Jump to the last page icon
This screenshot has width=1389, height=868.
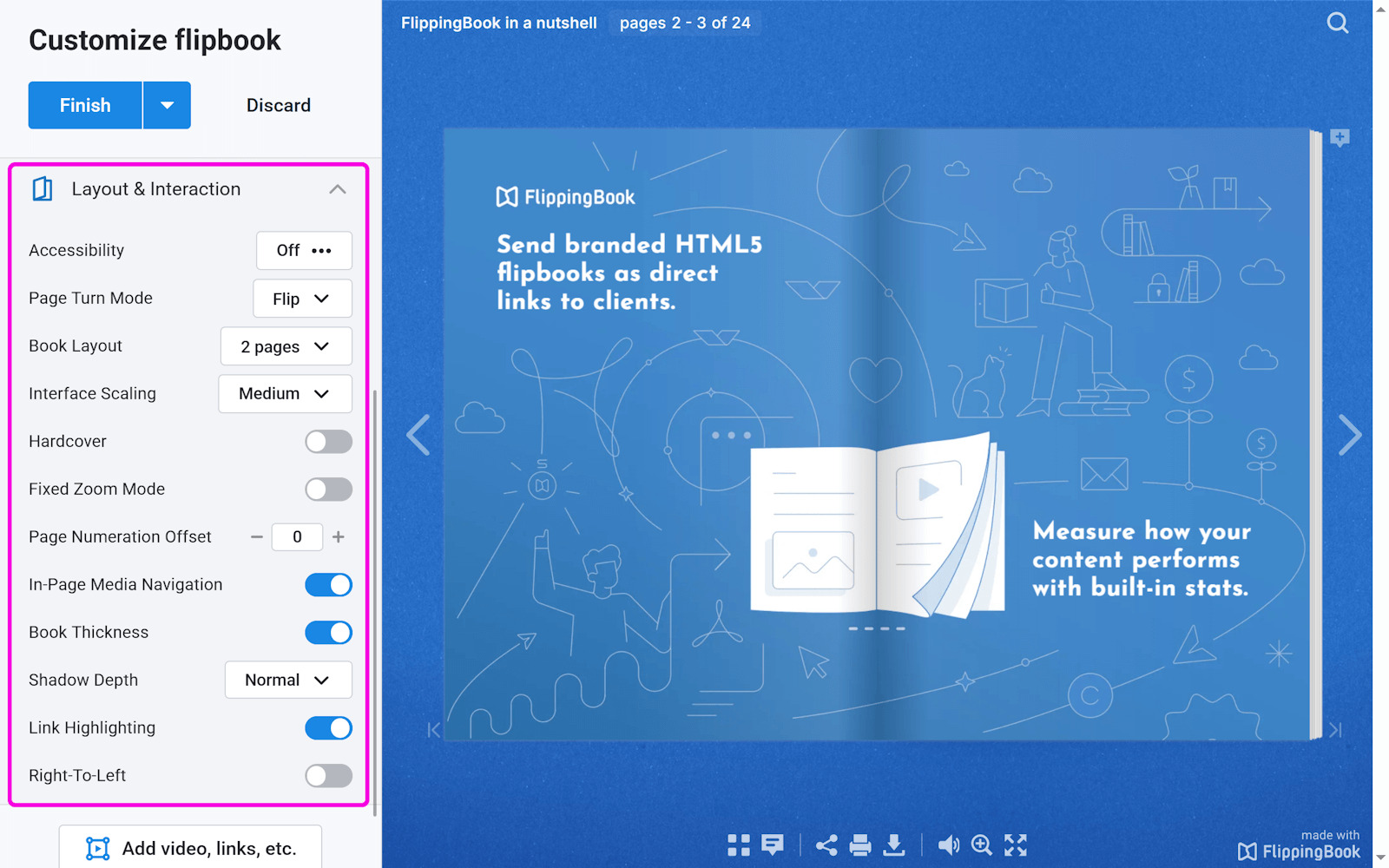[x=1335, y=730]
